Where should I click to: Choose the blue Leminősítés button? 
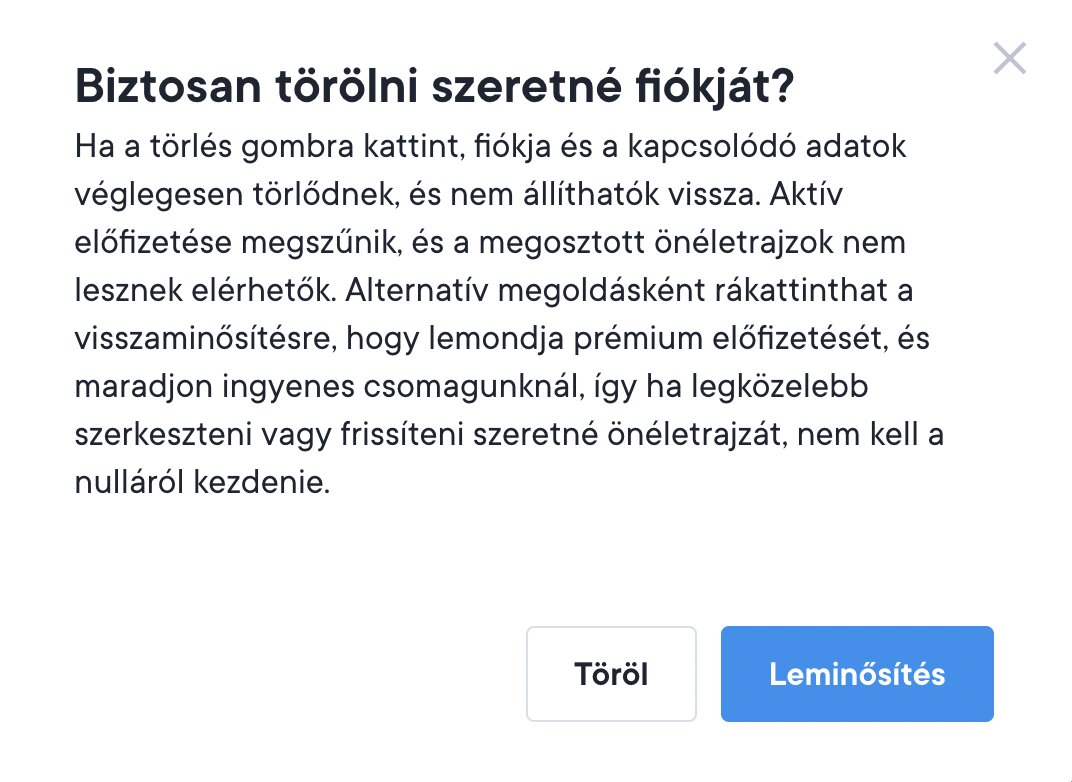[857, 674]
